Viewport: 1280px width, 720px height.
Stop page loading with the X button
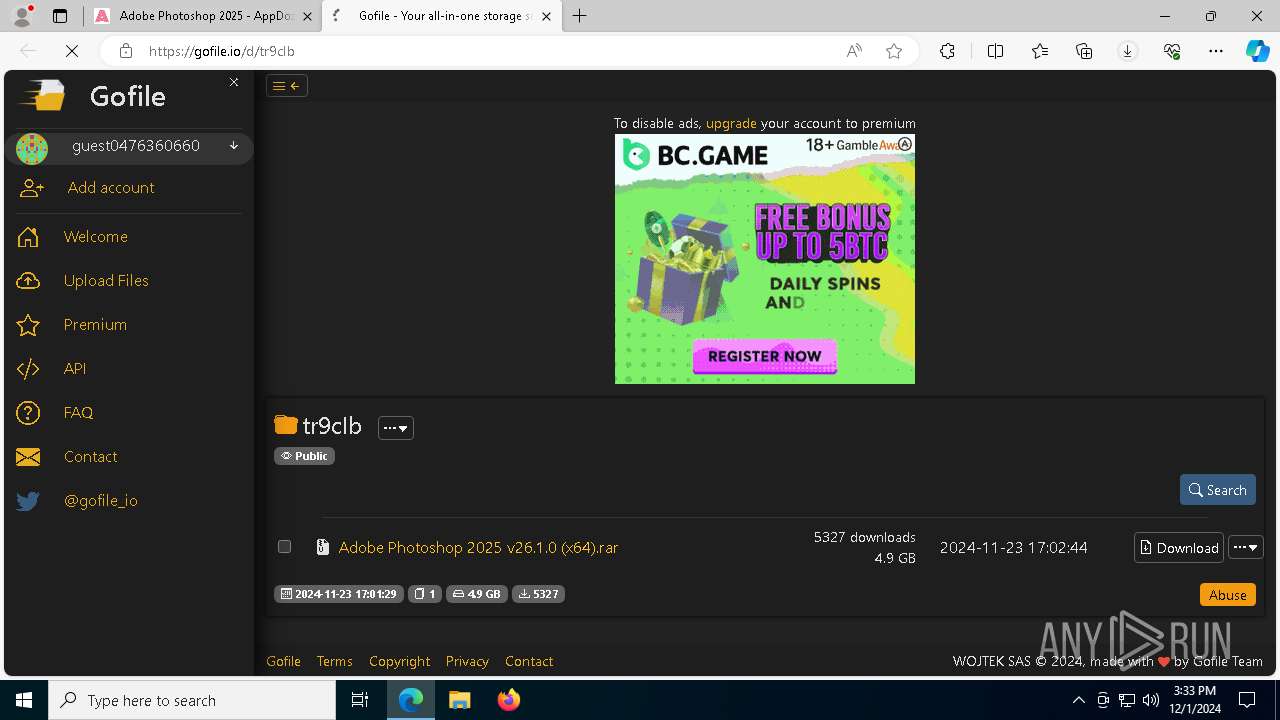coord(72,51)
